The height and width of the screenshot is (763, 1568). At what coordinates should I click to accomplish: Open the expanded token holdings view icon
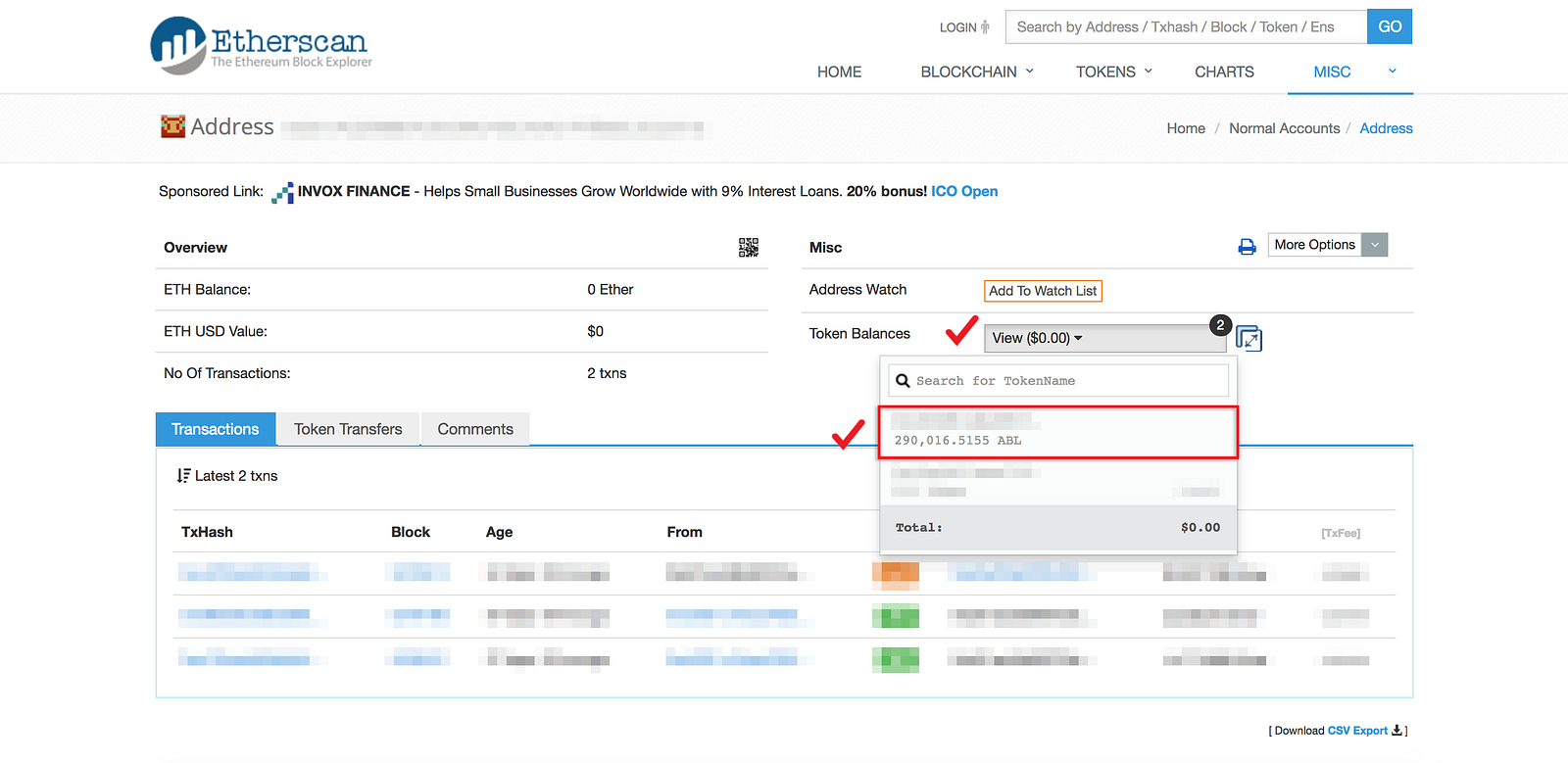pyautogui.click(x=1249, y=338)
